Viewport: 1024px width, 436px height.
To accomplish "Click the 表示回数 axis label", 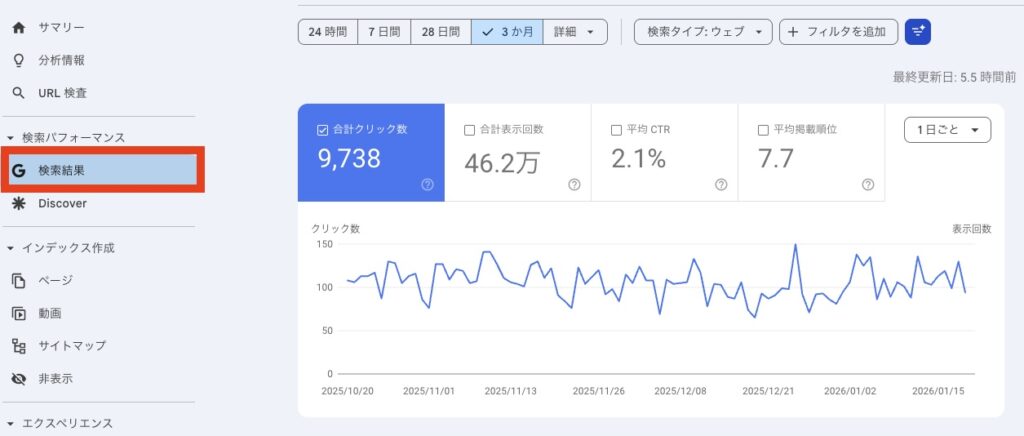I will [972, 228].
